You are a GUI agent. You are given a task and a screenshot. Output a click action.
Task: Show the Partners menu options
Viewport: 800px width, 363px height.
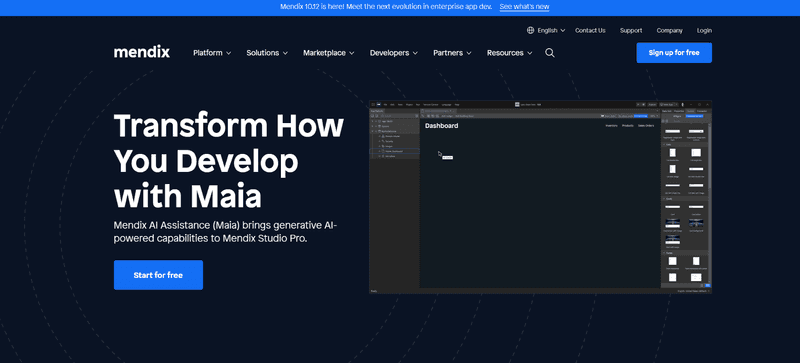coord(452,53)
